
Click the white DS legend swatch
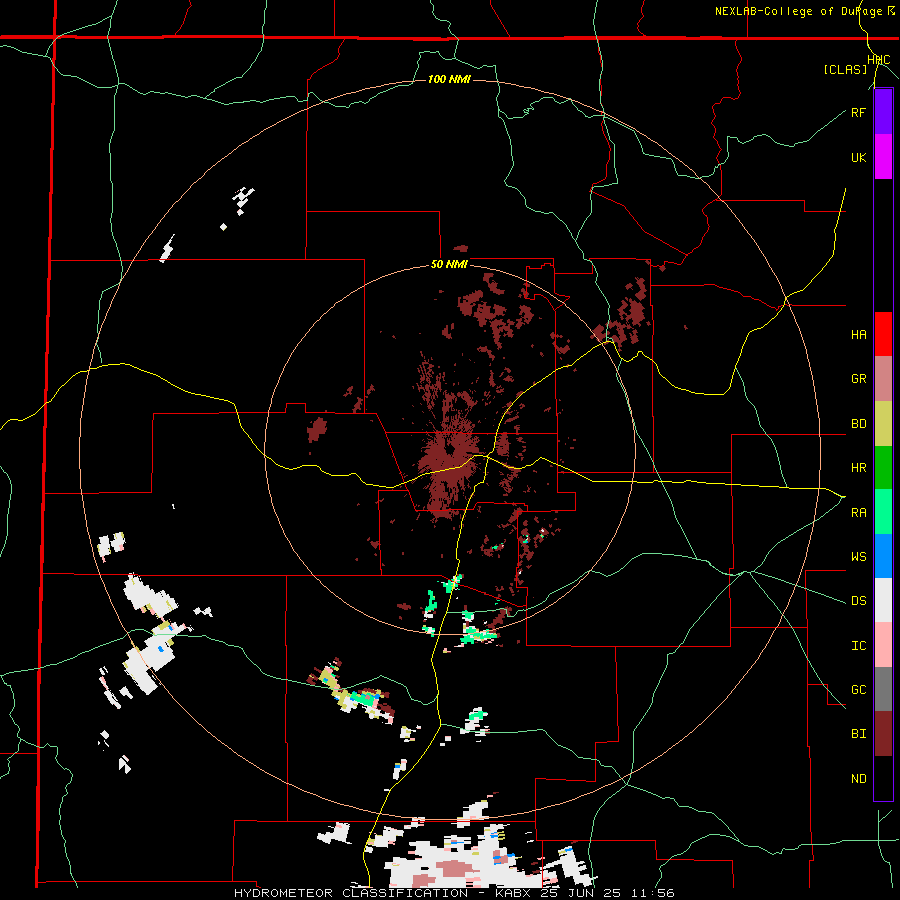click(x=883, y=600)
